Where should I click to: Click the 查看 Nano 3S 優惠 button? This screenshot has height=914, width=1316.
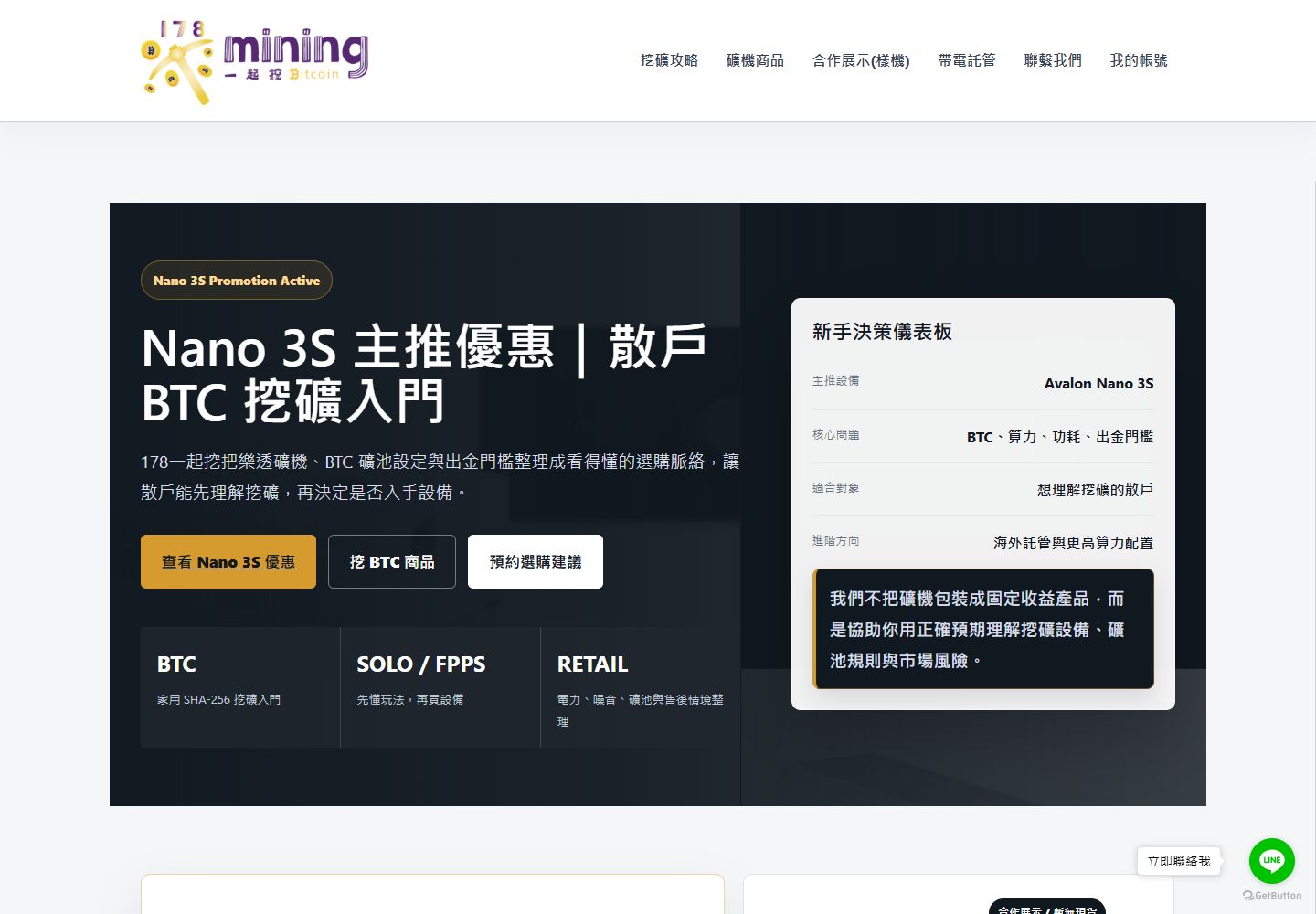point(228,561)
